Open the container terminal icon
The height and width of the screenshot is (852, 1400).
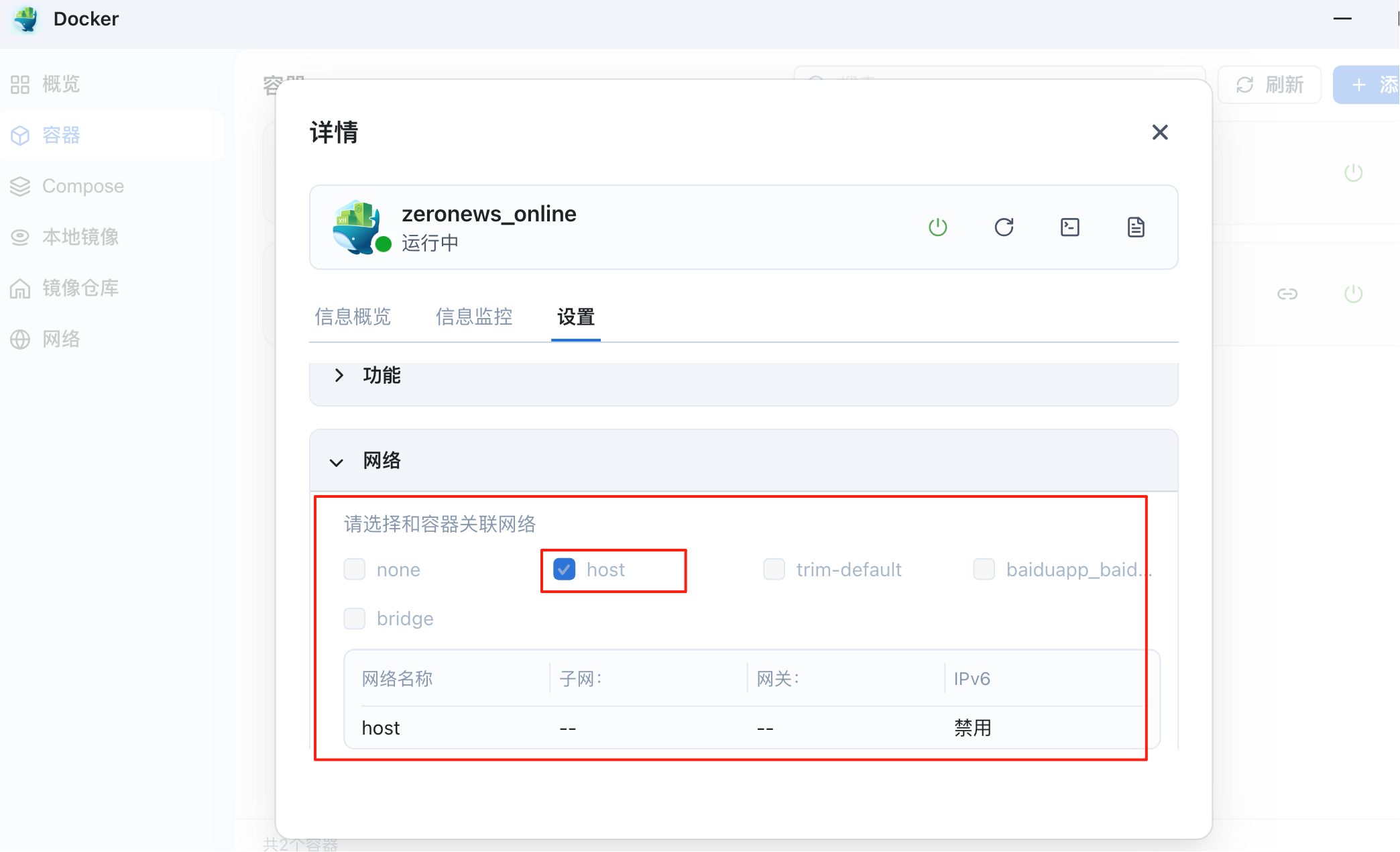(1069, 227)
